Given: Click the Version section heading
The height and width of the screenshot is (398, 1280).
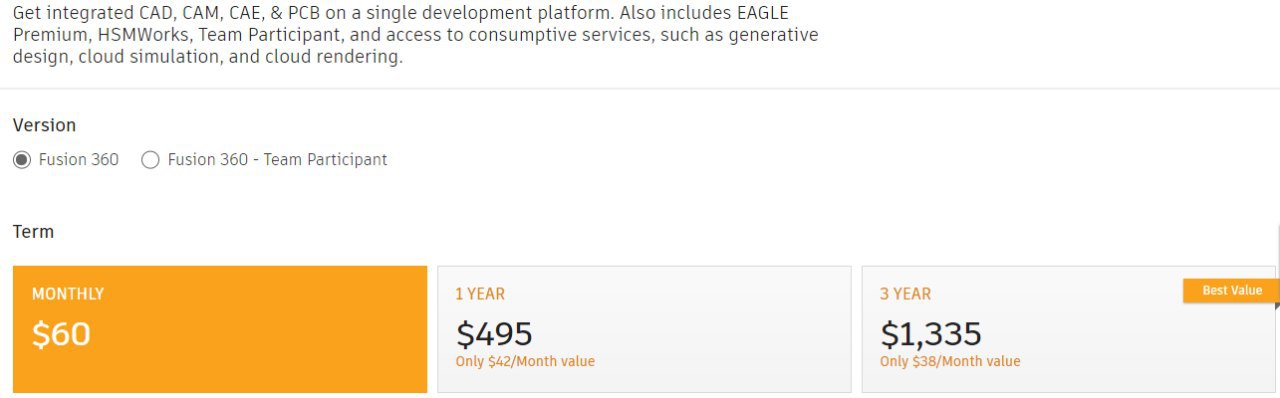Looking at the screenshot, I should [x=44, y=125].
